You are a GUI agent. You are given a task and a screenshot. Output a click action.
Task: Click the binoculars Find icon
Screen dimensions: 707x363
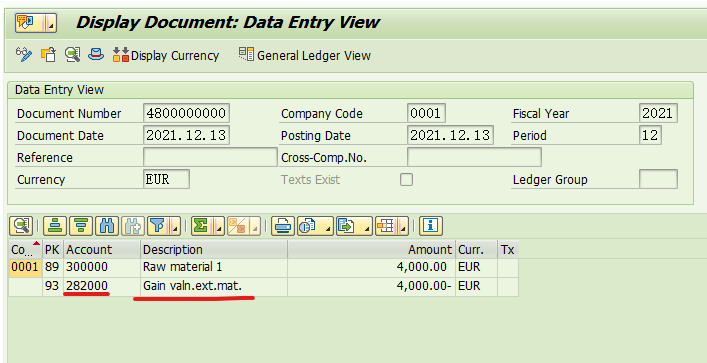pyautogui.click(x=107, y=226)
